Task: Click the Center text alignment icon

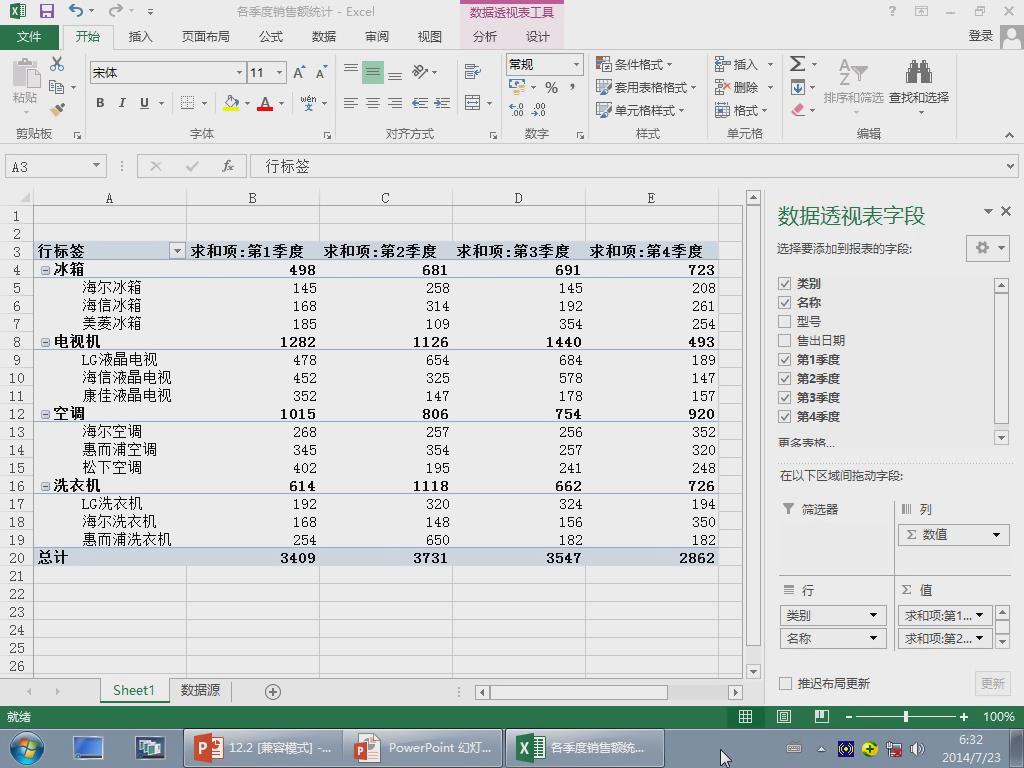Action: 373,103
